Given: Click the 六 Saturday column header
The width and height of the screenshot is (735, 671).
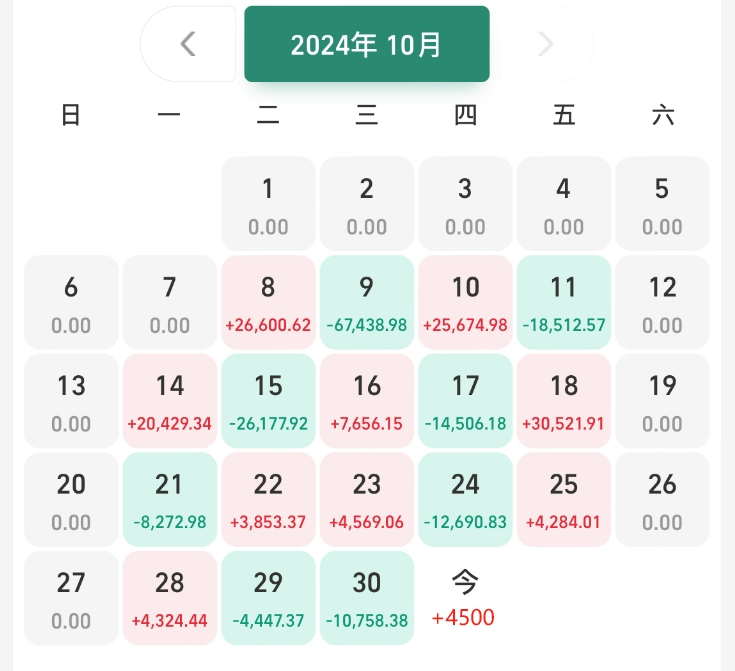Looking at the screenshot, I should click(663, 115).
